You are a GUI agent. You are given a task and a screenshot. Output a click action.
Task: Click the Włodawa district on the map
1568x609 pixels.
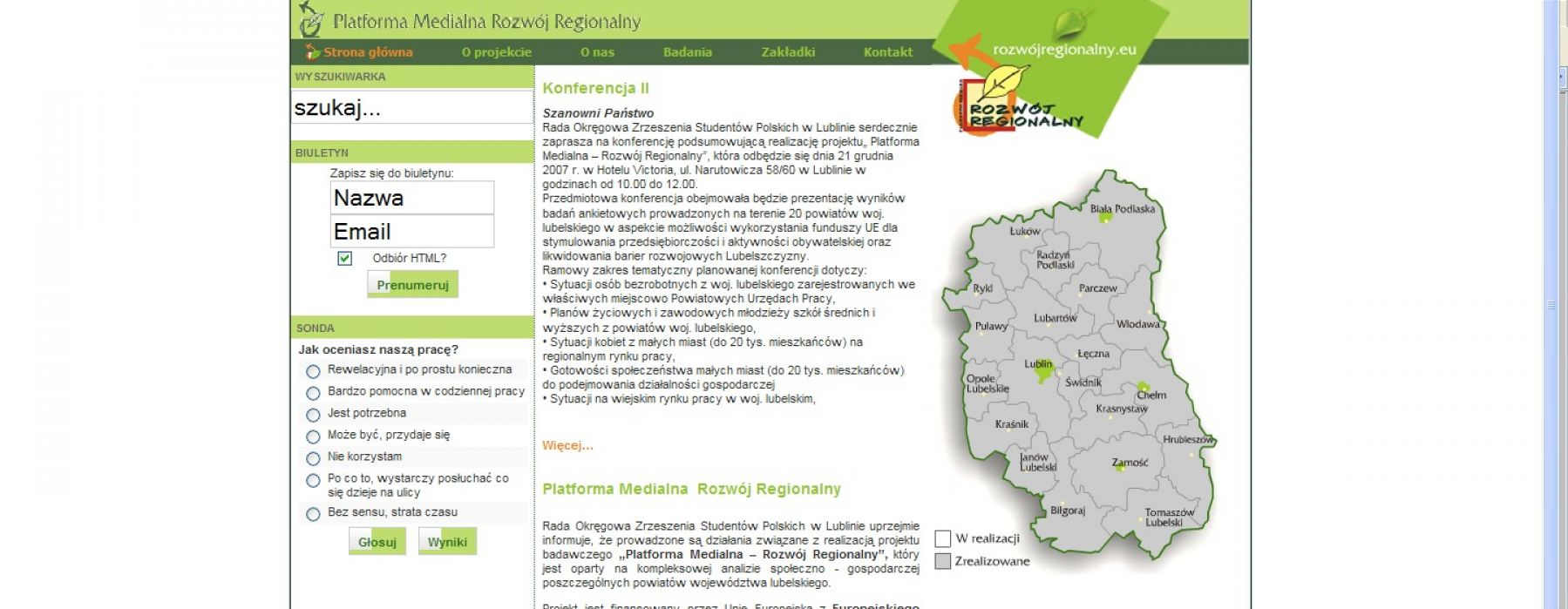[x=1138, y=324]
